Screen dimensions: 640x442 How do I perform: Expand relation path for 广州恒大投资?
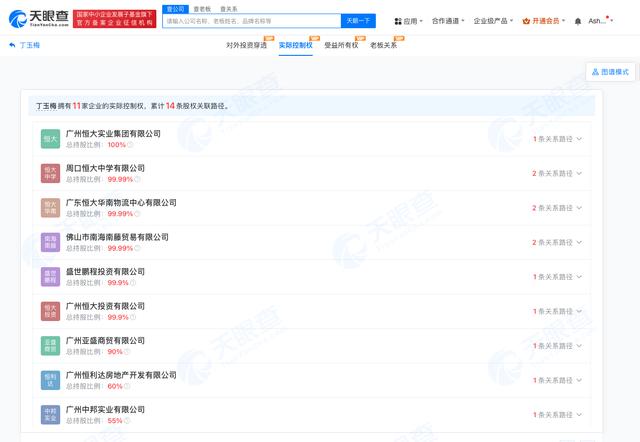[x=557, y=311]
